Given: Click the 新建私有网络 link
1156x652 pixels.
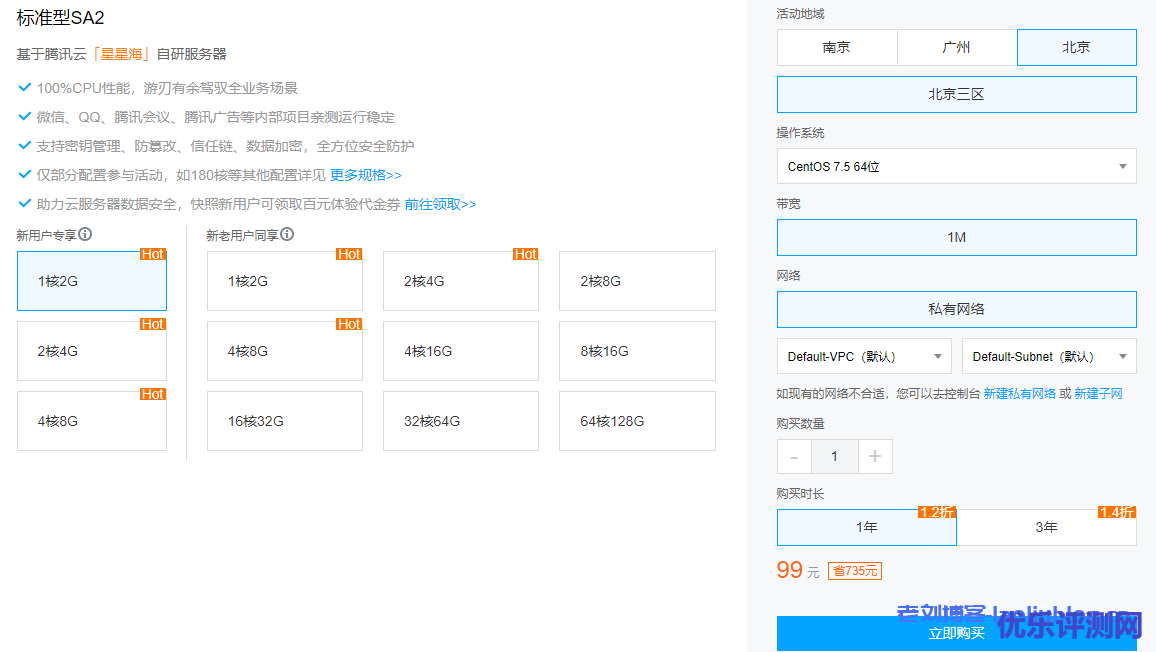Looking at the screenshot, I should point(1019,394).
